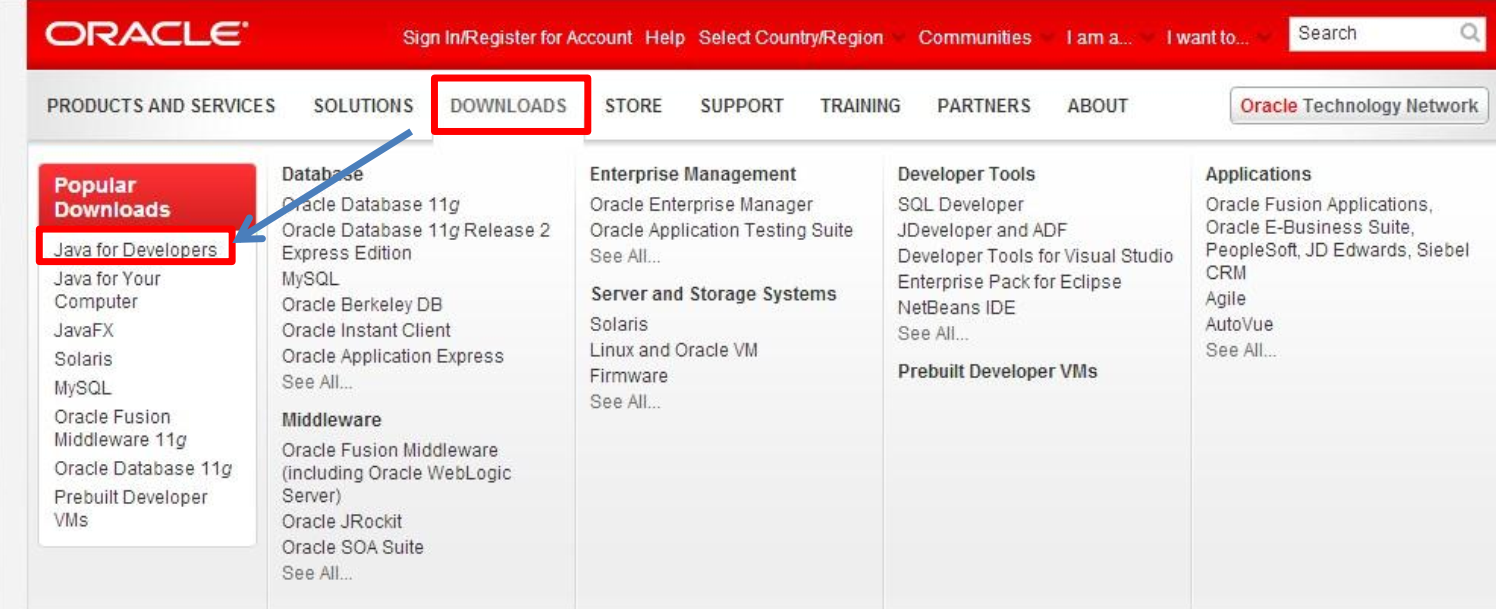Open MySQL under Database section
Viewport: 1496px width, 609px height.
pyautogui.click(x=310, y=279)
